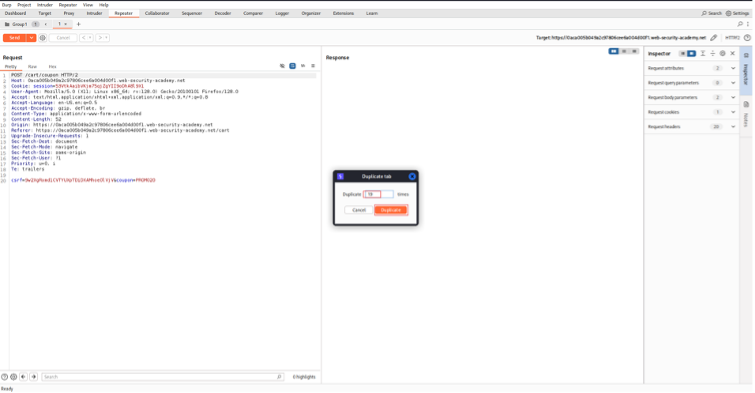Click the help icon next to HTTP/2

pos(747,38)
